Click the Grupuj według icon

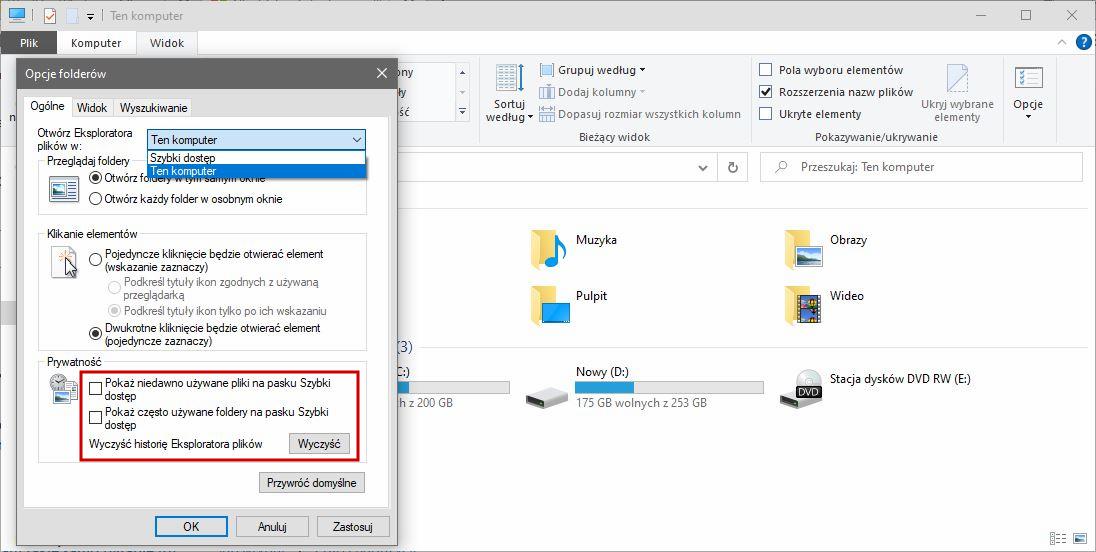[547, 70]
